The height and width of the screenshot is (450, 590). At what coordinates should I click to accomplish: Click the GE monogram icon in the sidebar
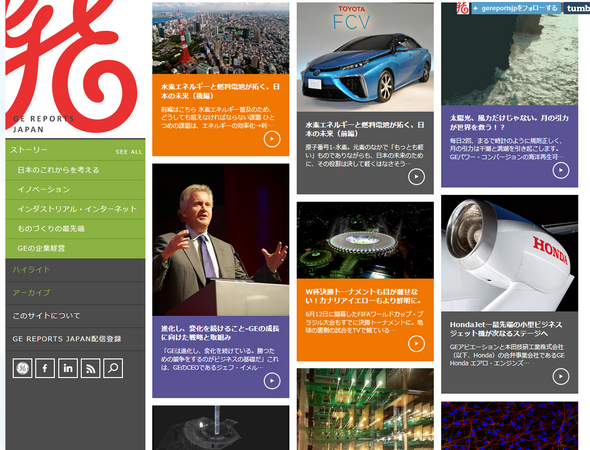(x=22, y=368)
